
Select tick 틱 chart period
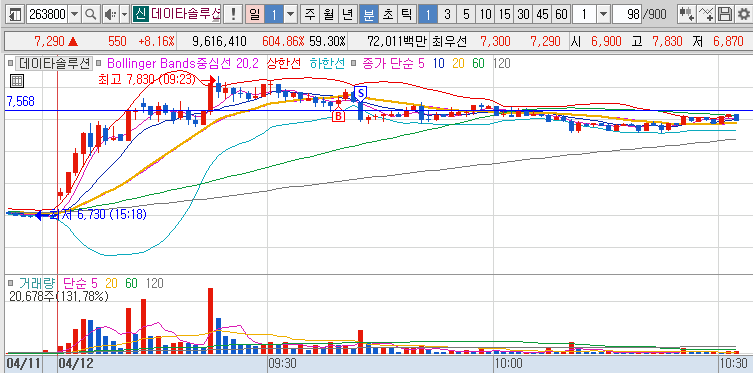coord(406,14)
